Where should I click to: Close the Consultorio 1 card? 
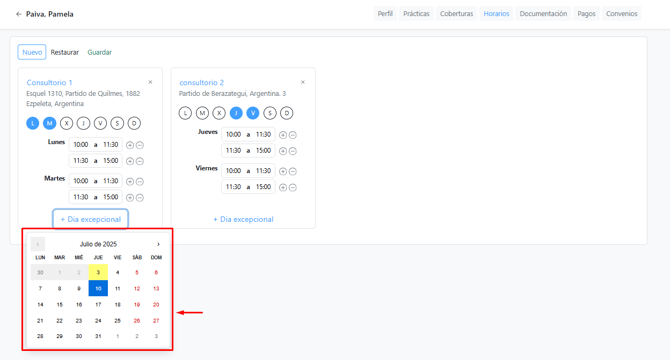150,82
